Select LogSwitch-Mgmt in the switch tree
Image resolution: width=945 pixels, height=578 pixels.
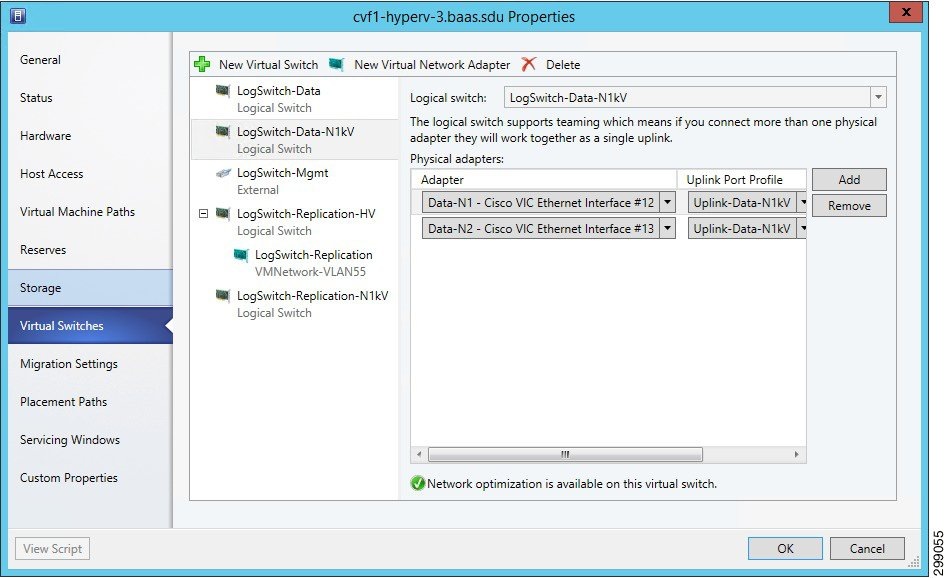(x=294, y=181)
